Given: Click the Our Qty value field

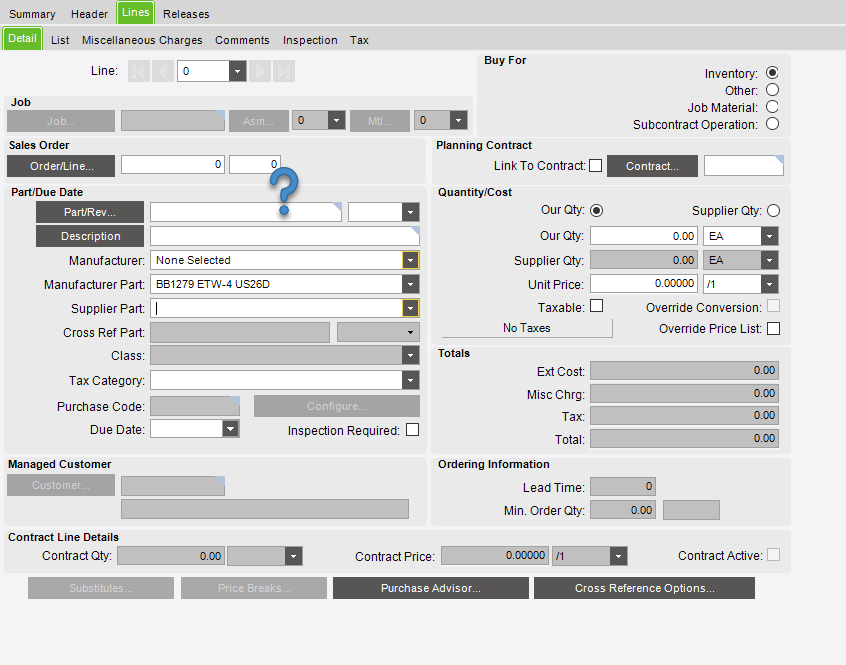Looking at the screenshot, I should [x=644, y=236].
